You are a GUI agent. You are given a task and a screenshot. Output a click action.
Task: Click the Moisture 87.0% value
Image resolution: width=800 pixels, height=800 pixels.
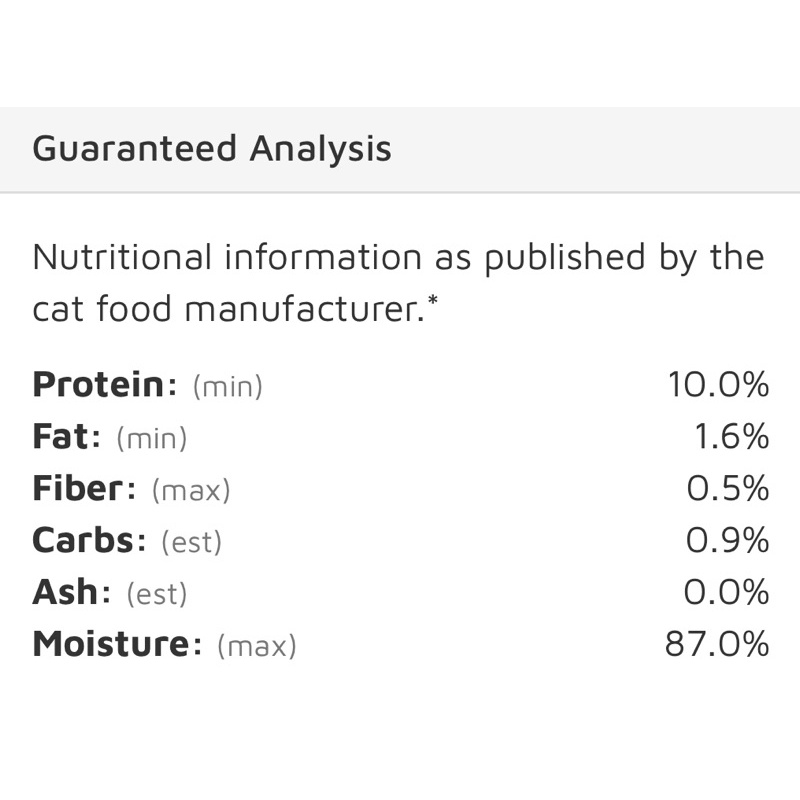(x=717, y=644)
